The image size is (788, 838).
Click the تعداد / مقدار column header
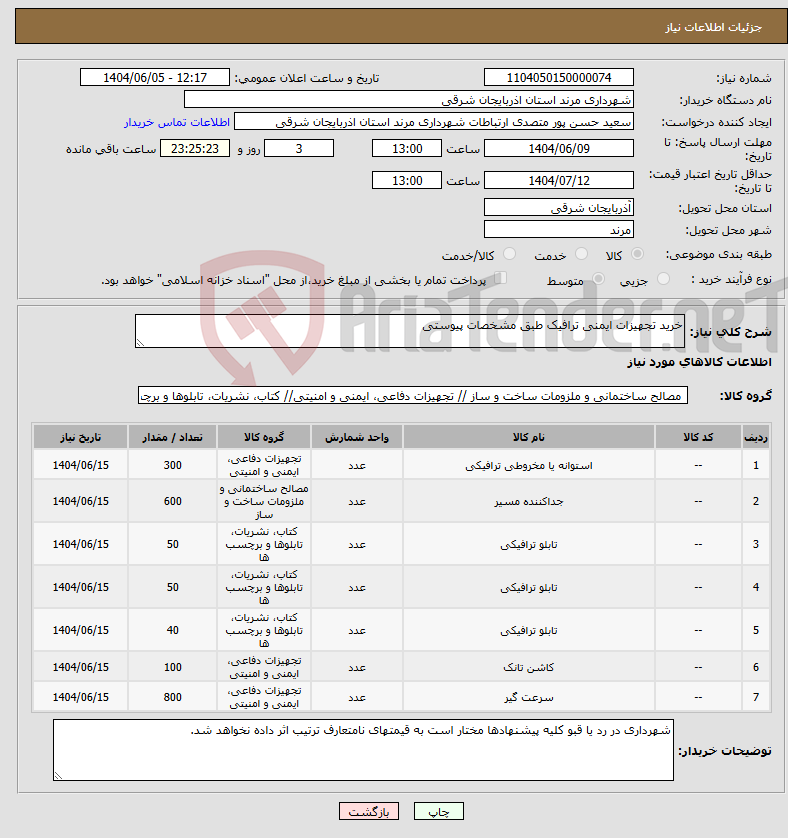173,437
